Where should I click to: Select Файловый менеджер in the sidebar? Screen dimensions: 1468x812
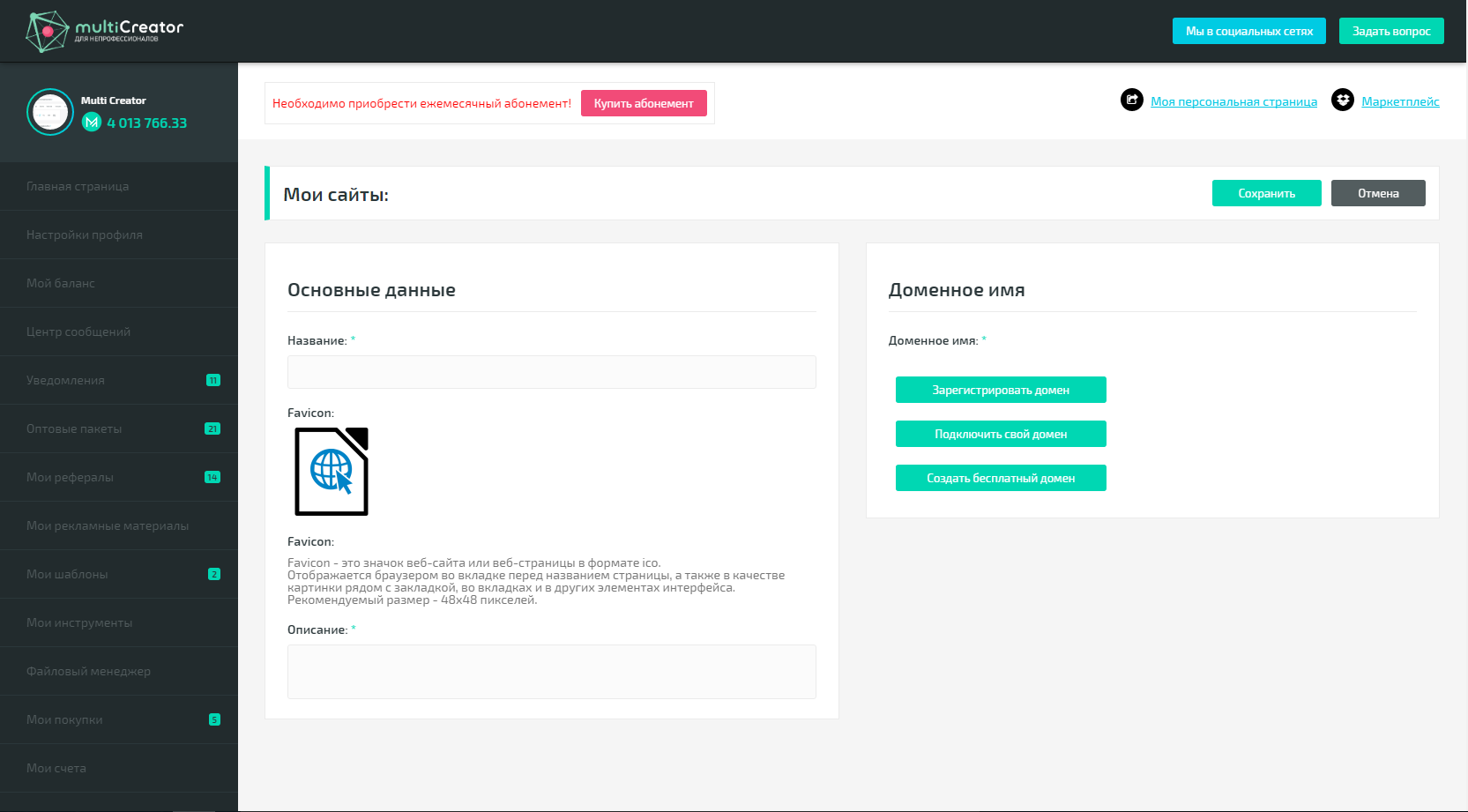(88, 671)
